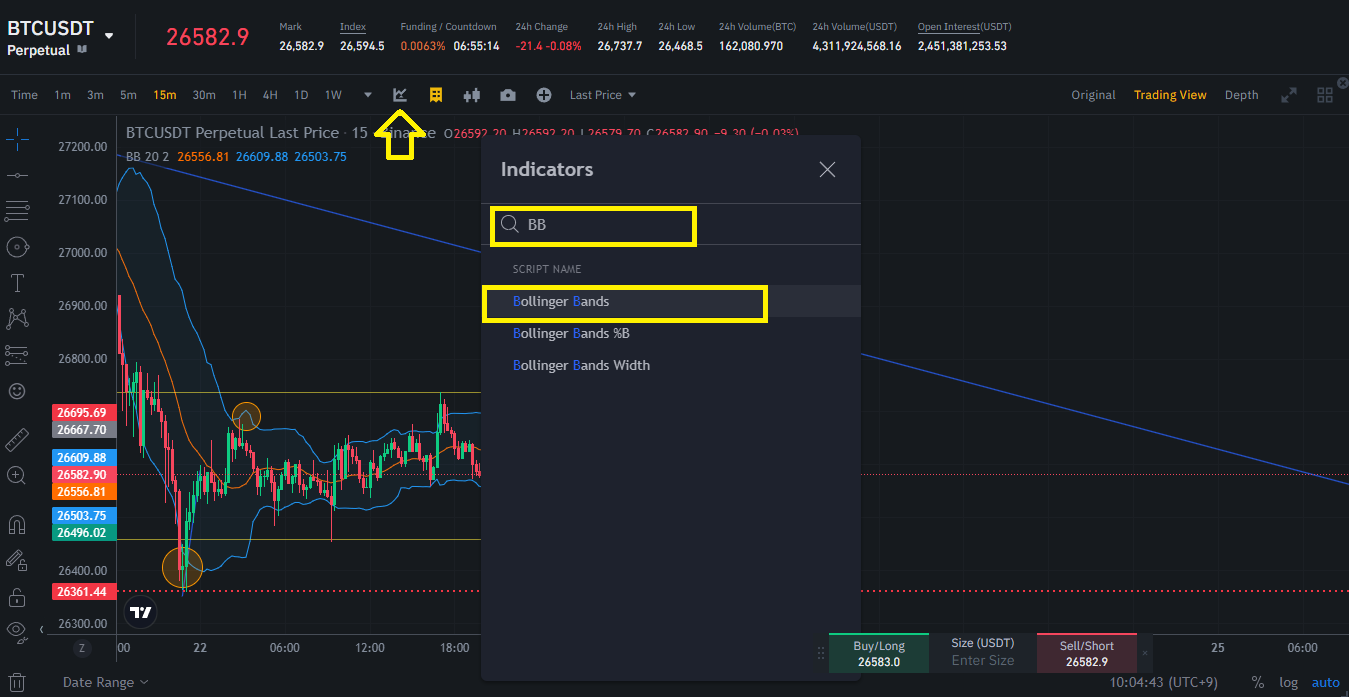Open the Last Price dropdown

(602, 95)
